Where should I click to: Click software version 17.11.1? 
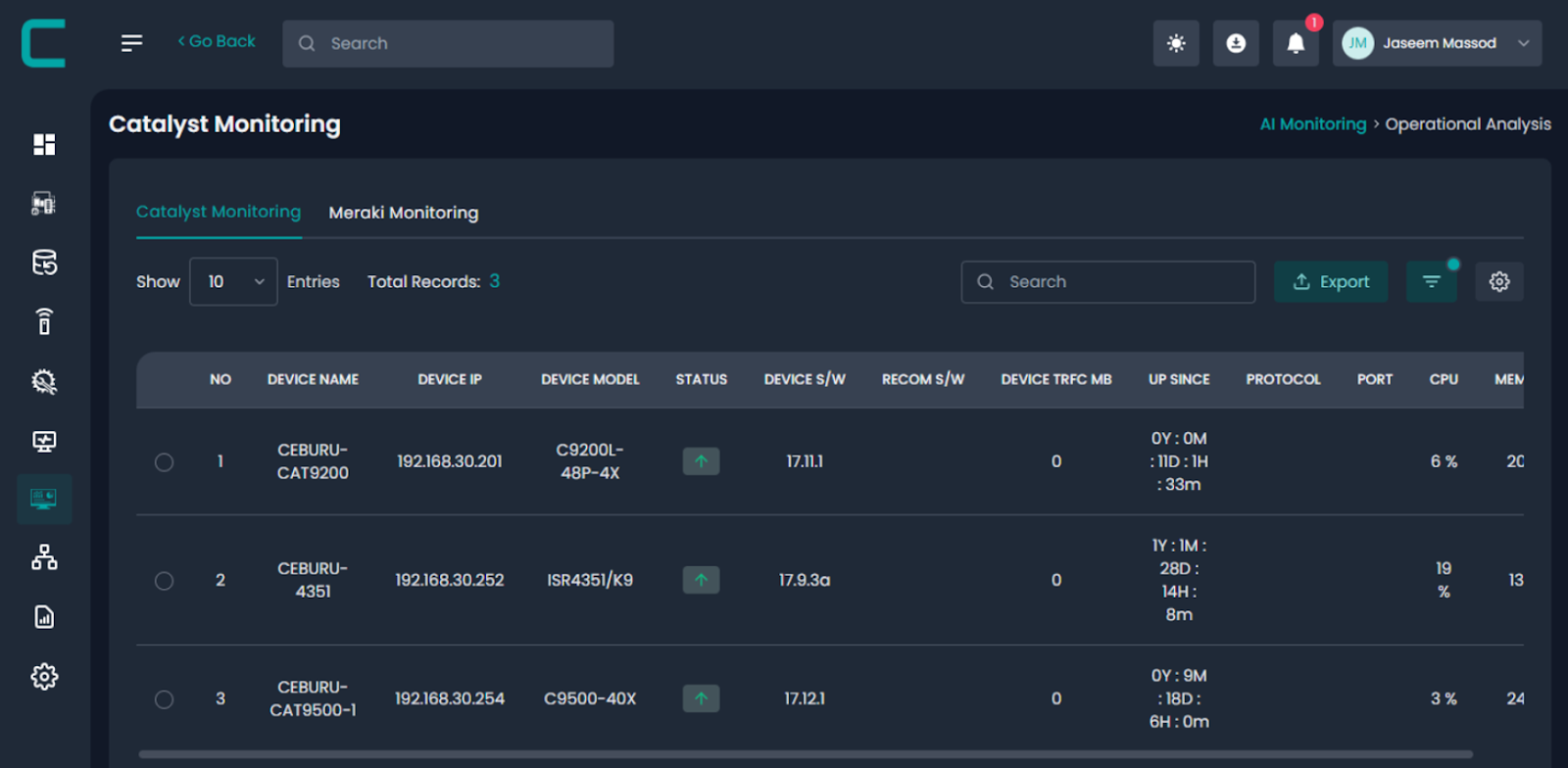point(805,461)
